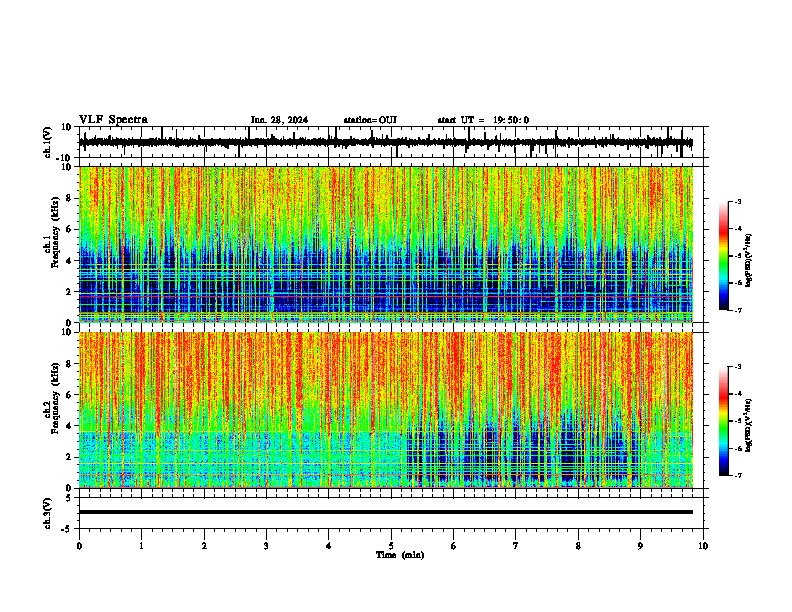Screen dimensions: 792x612
Task: Click the time-axis tick label "10"
Action: [x=703, y=546]
